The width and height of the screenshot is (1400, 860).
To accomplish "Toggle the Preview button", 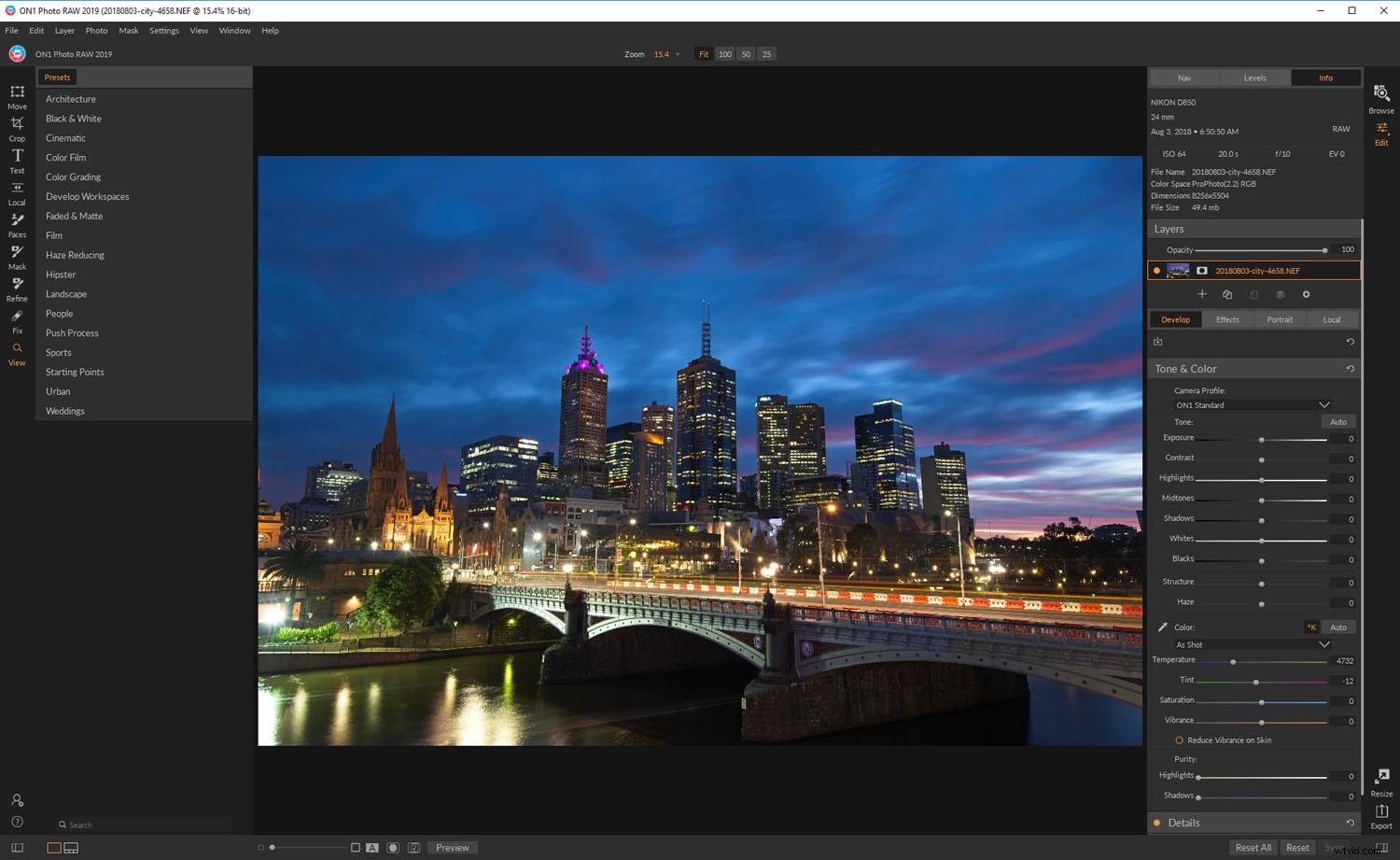I will [452, 847].
